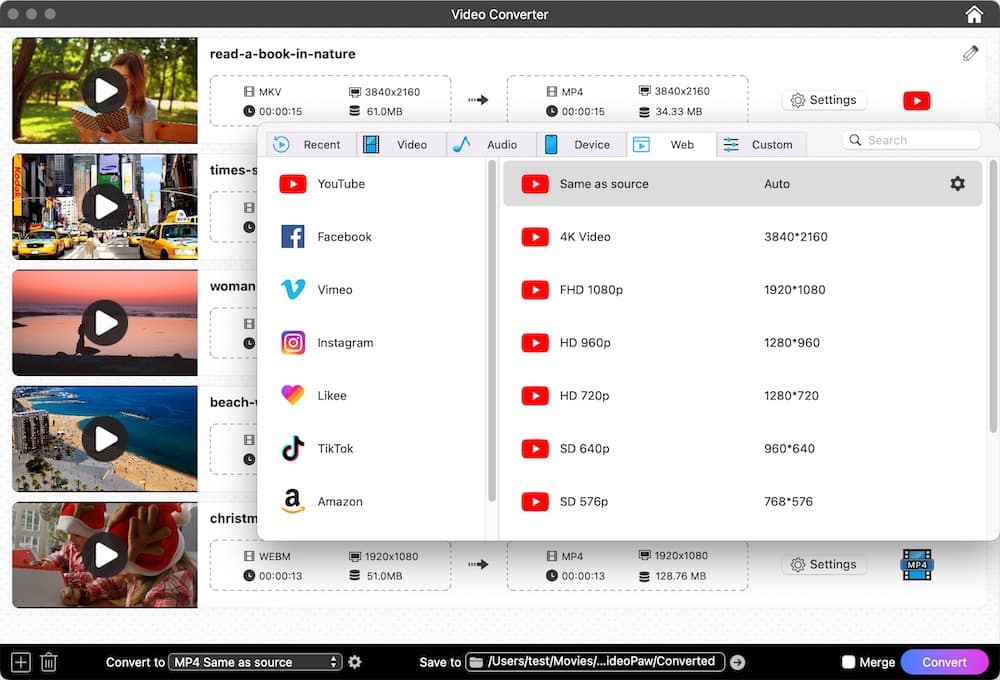The image size is (1000, 680).
Task: Open the gear settings for Same as source preset
Action: [957, 183]
